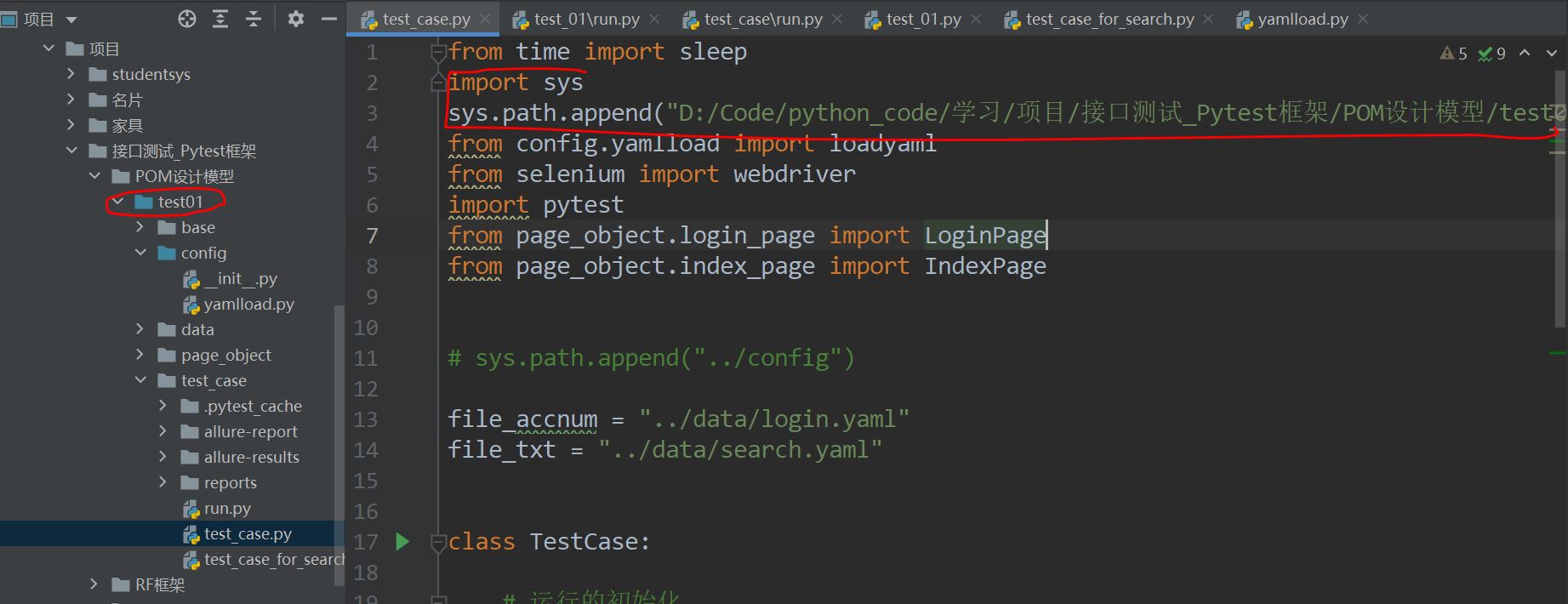1568x604 pixels.
Task: Click IndexPage text on line 8
Action: tap(985, 266)
